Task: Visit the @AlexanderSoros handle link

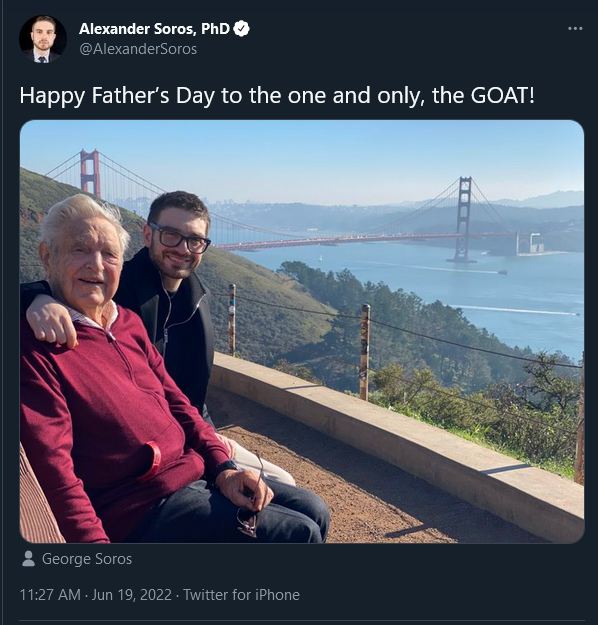Action: pos(138,49)
